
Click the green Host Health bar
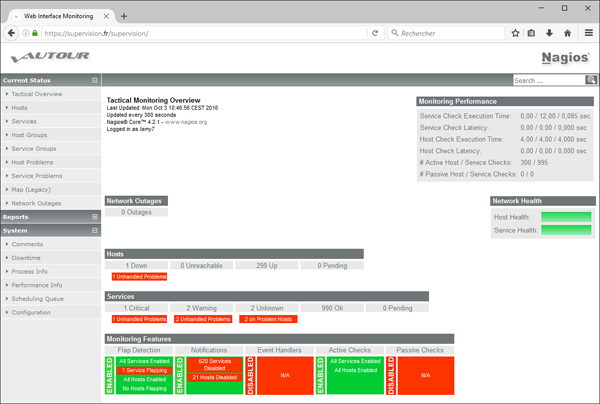pyautogui.click(x=566, y=216)
